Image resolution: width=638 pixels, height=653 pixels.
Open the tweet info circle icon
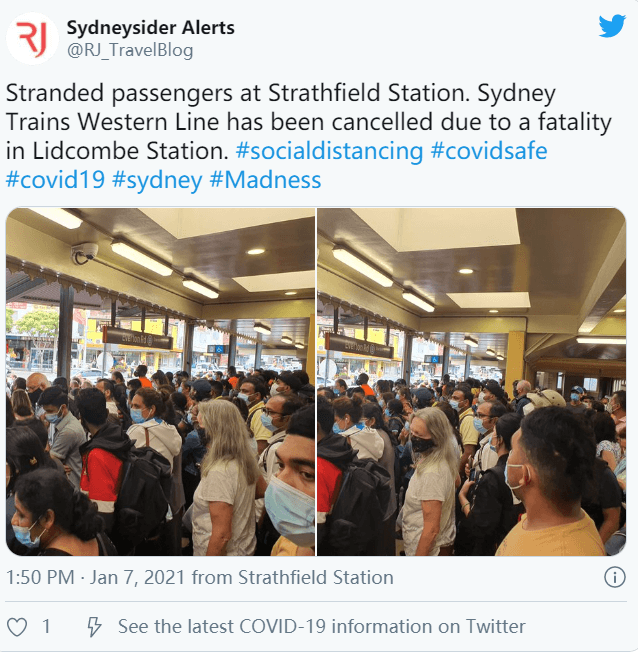click(x=615, y=578)
